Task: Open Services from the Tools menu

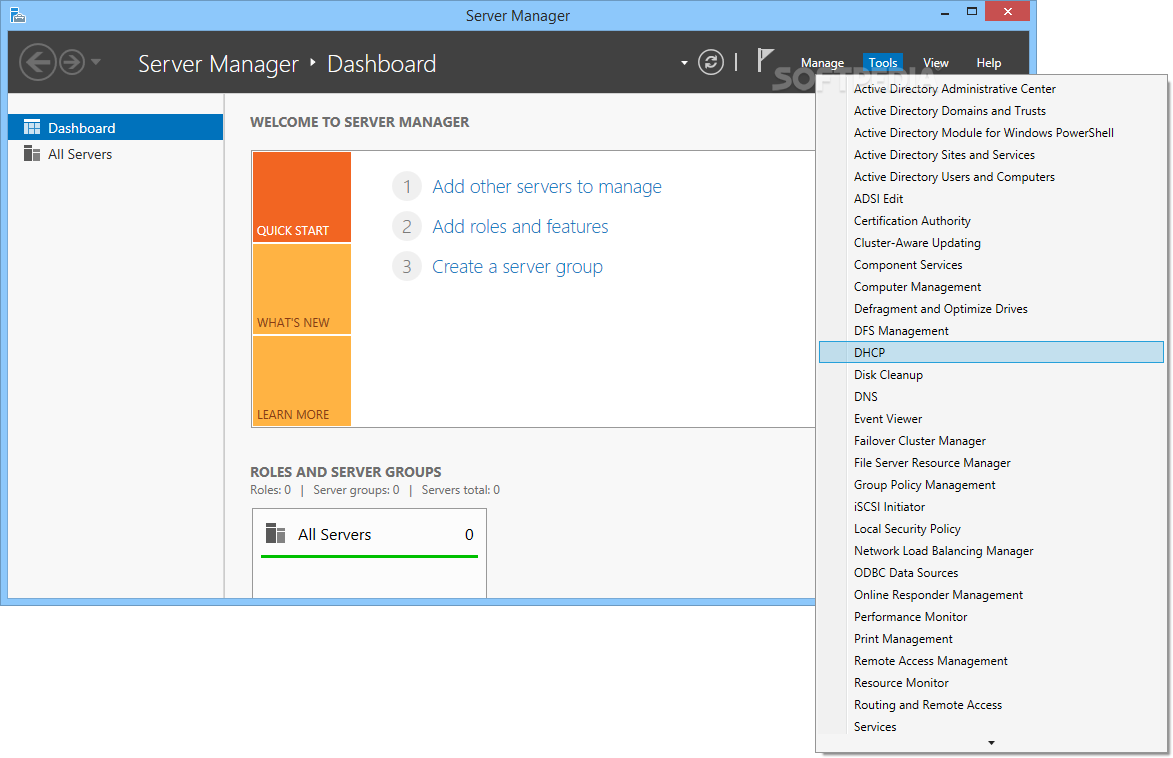Action: point(991,727)
